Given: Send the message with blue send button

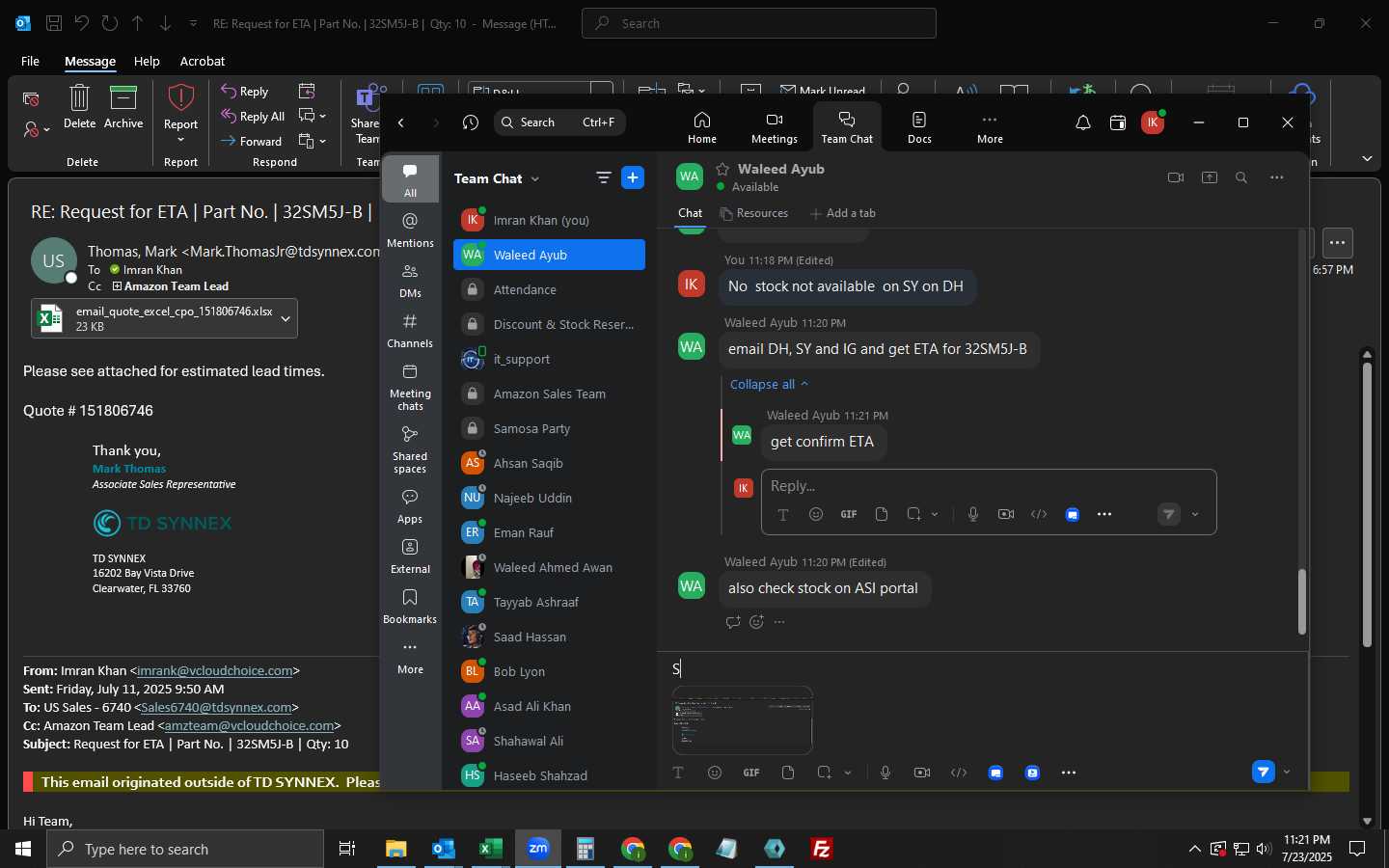Looking at the screenshot, I should (1264, 772).
